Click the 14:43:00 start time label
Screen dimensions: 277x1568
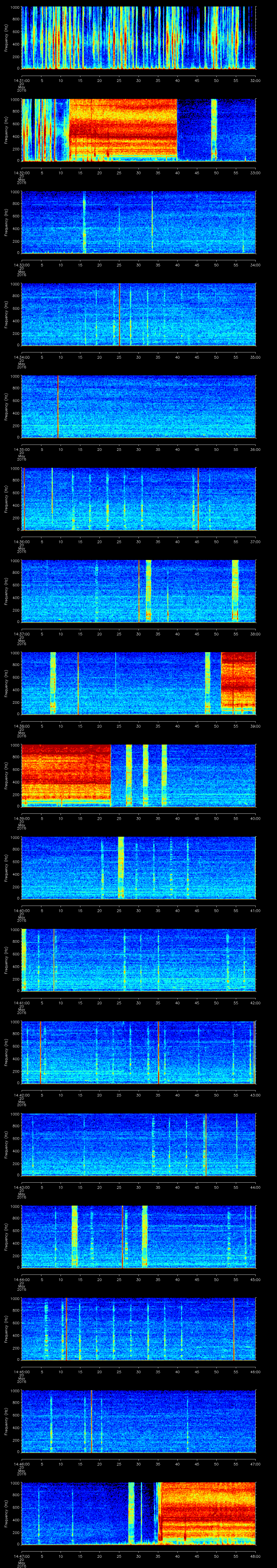pyautogui.click(x=21, y=1187)
